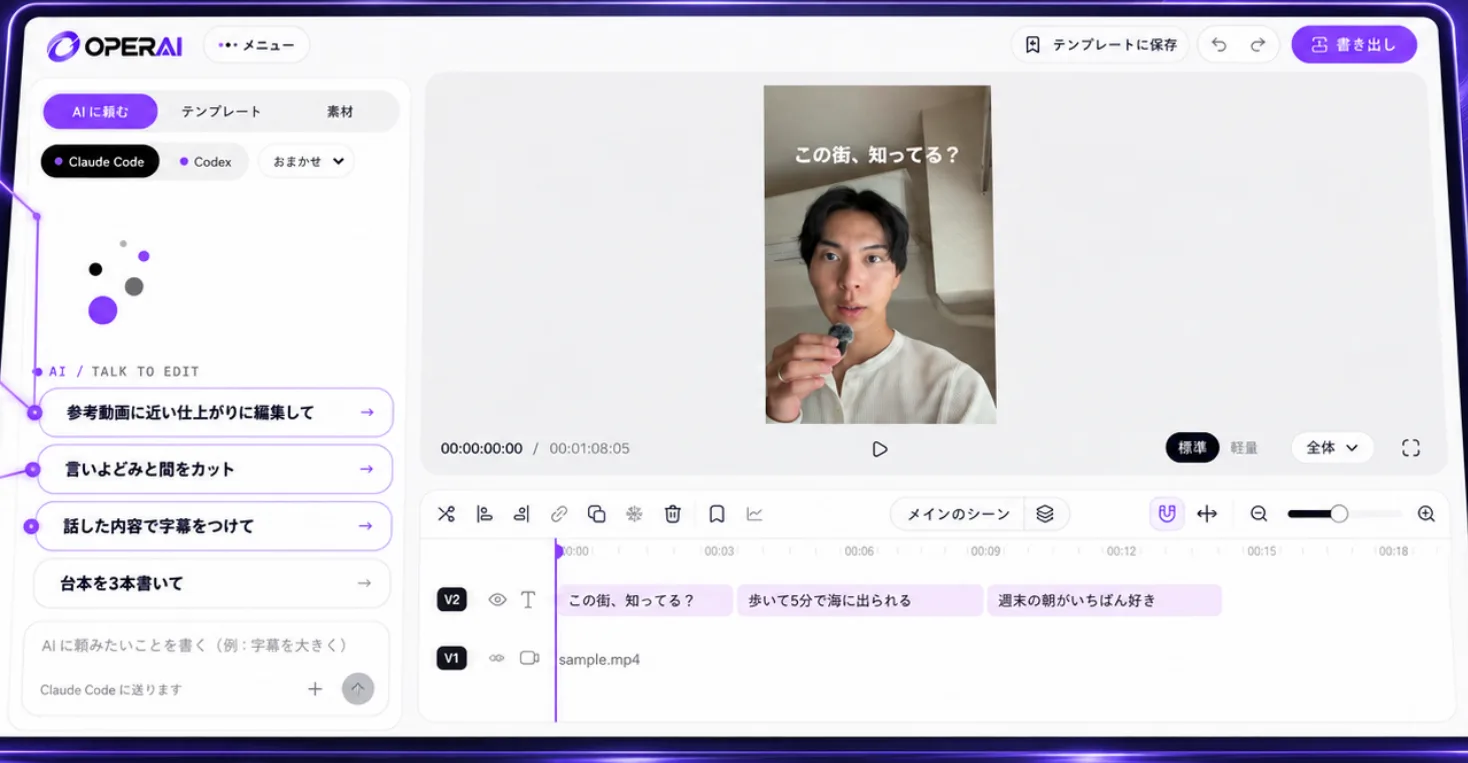The height and width of the screenshot is (763, 1468).
Task: Switch the AI agent to Codex
Action: point(206,162)
